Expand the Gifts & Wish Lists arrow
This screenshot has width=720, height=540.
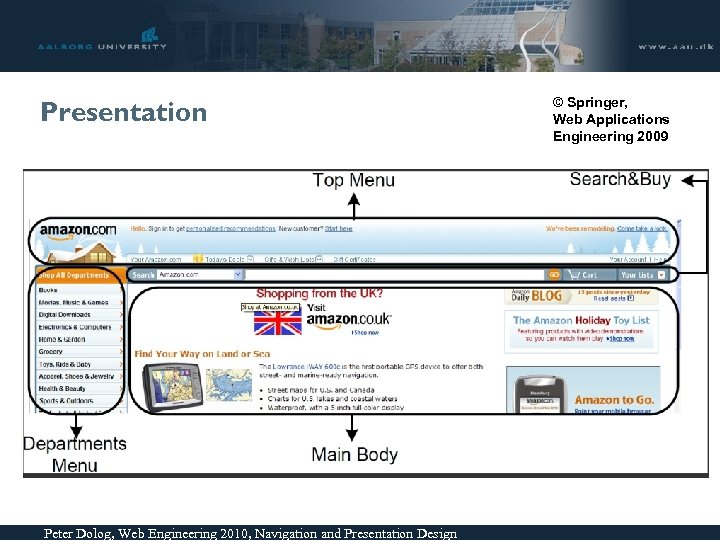click(320, 259)
